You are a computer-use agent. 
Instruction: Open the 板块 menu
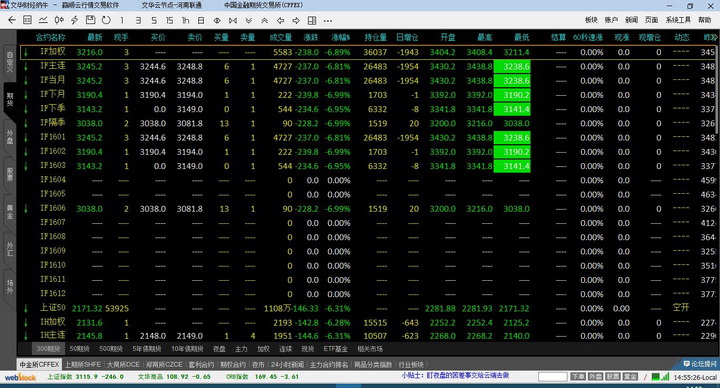tap(591, 20)
